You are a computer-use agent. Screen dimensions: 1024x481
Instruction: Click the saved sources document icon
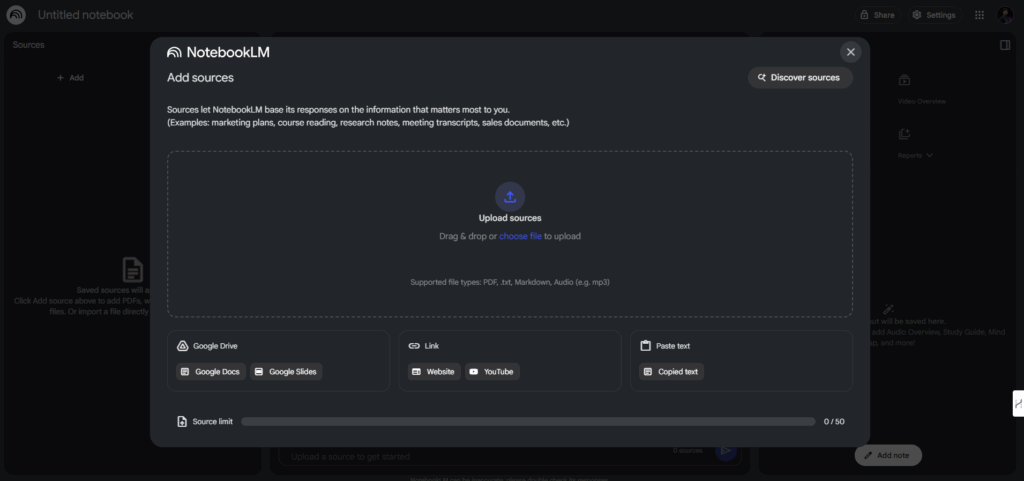click(x=133, y=270)
